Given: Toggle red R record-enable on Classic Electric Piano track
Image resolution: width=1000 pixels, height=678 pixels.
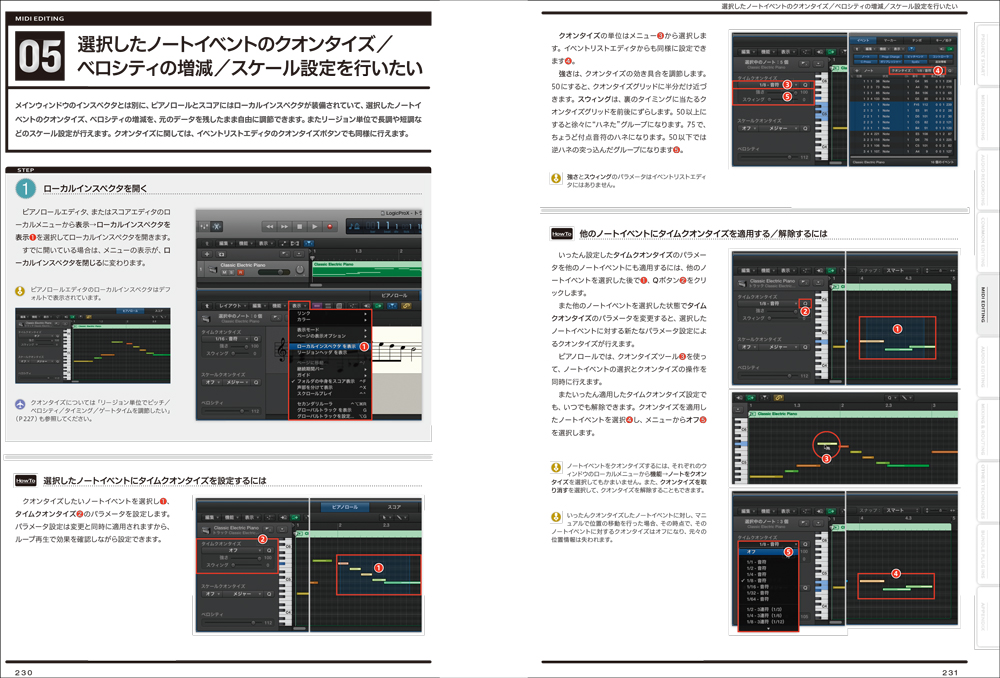Looking at the screenshot, I should [x=240, y=272].
